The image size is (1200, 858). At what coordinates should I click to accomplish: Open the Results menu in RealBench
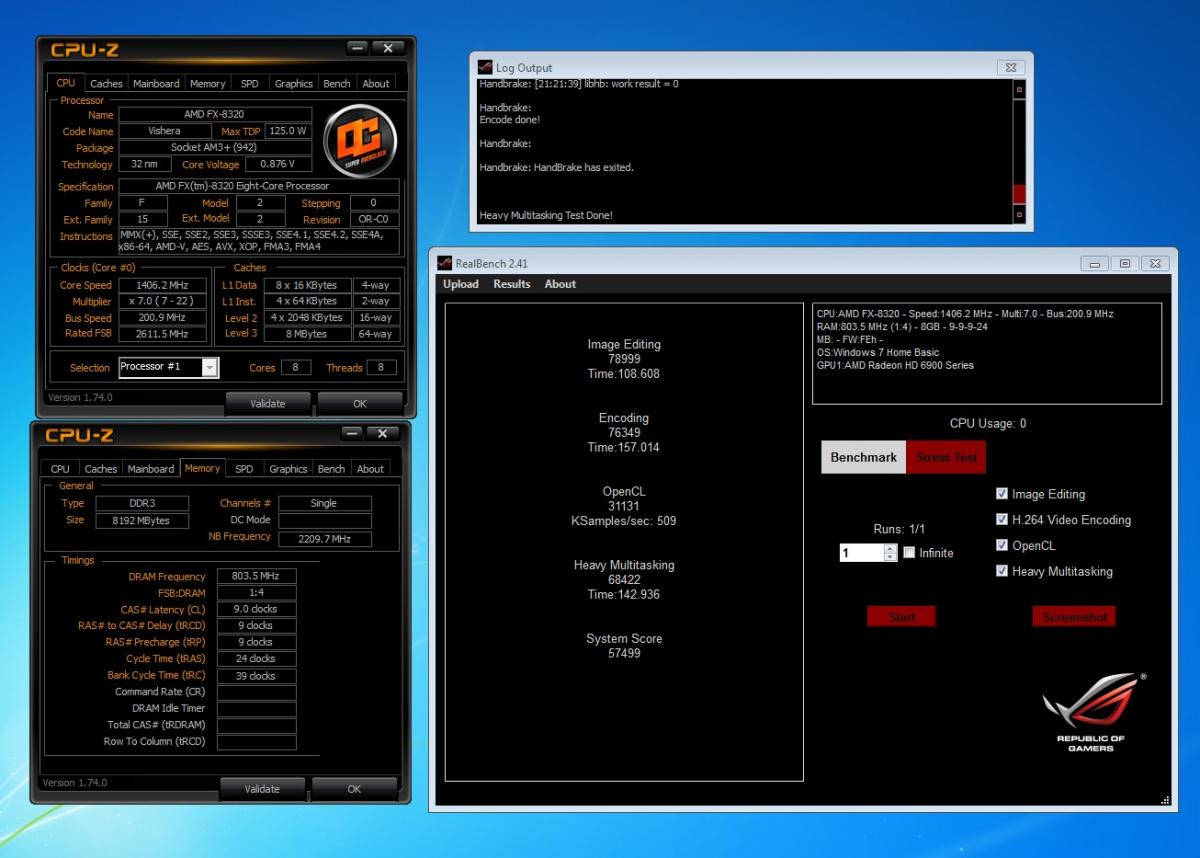click(x=512, y=284)
